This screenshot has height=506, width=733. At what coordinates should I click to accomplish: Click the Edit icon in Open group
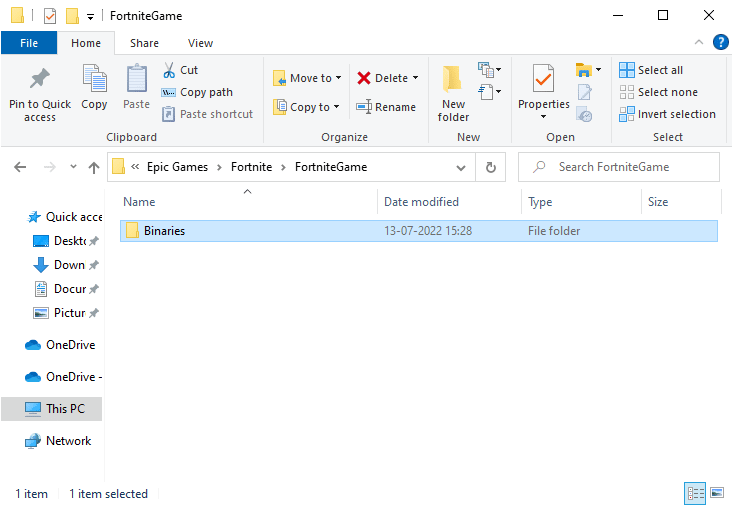click(x=584, y=92)
